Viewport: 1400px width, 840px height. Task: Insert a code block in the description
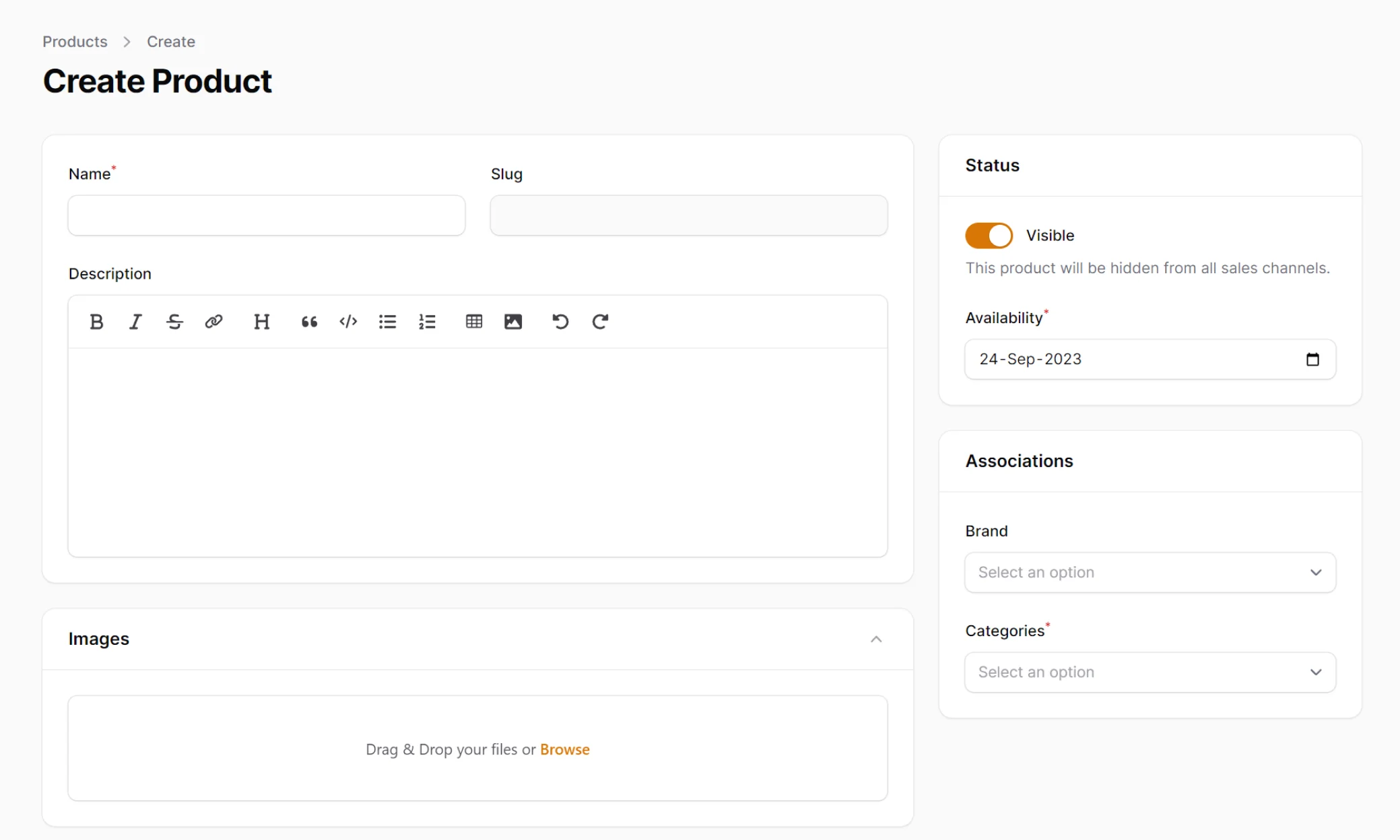click(x=348, y=322)
